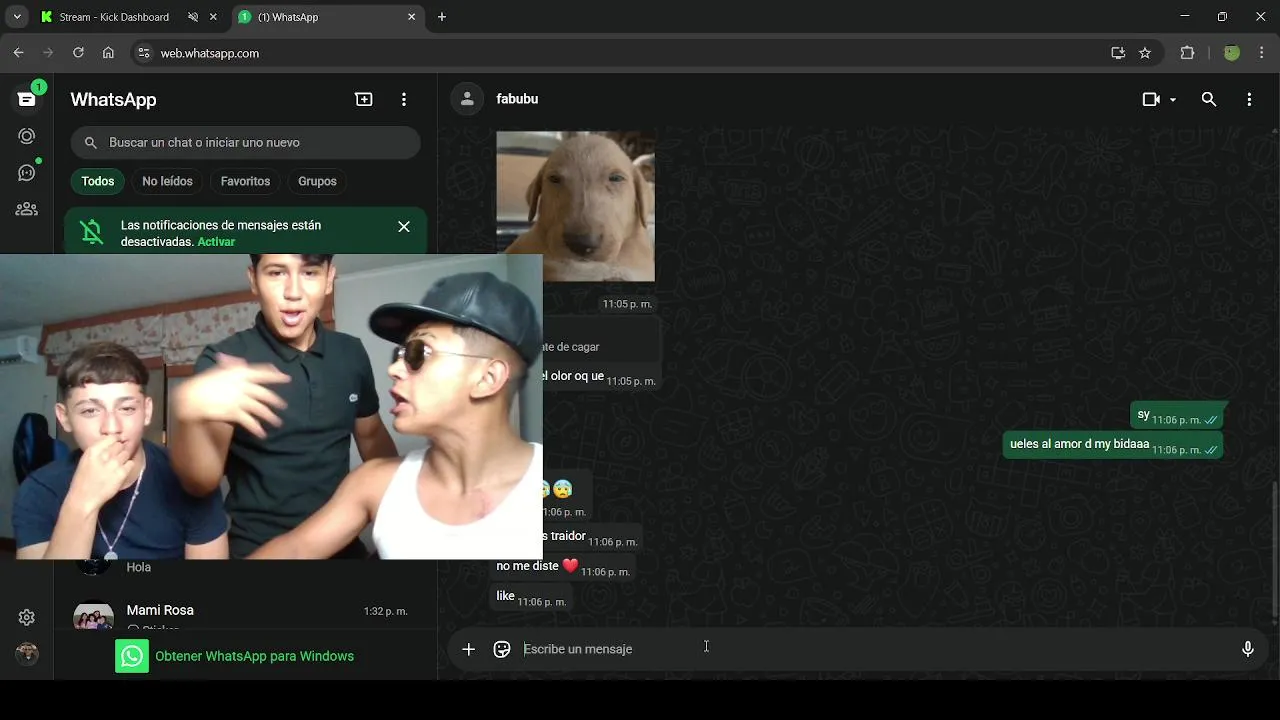Start a video call with fabubu

tap(1151, 99)
